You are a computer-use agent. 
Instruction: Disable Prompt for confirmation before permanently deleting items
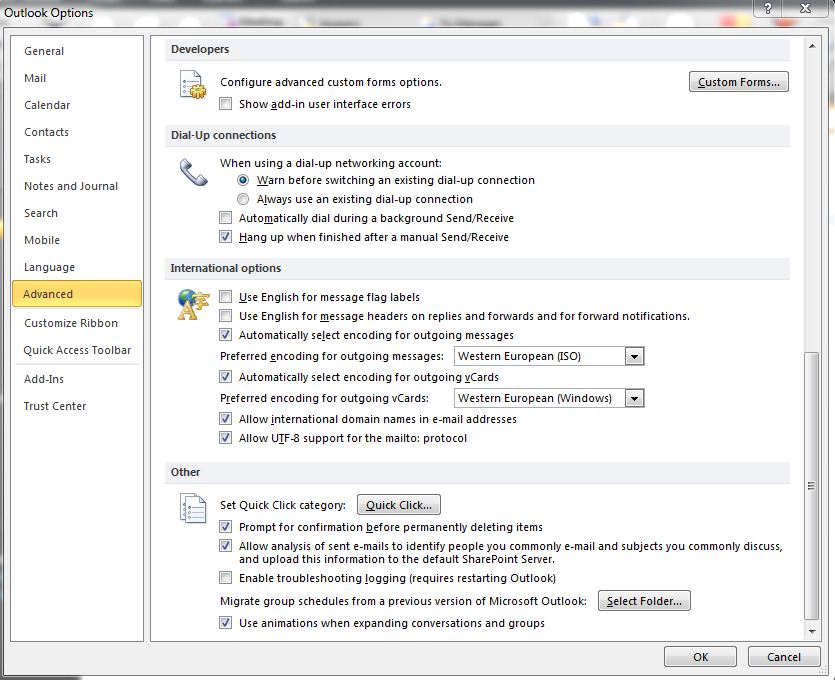coord(226,527)
